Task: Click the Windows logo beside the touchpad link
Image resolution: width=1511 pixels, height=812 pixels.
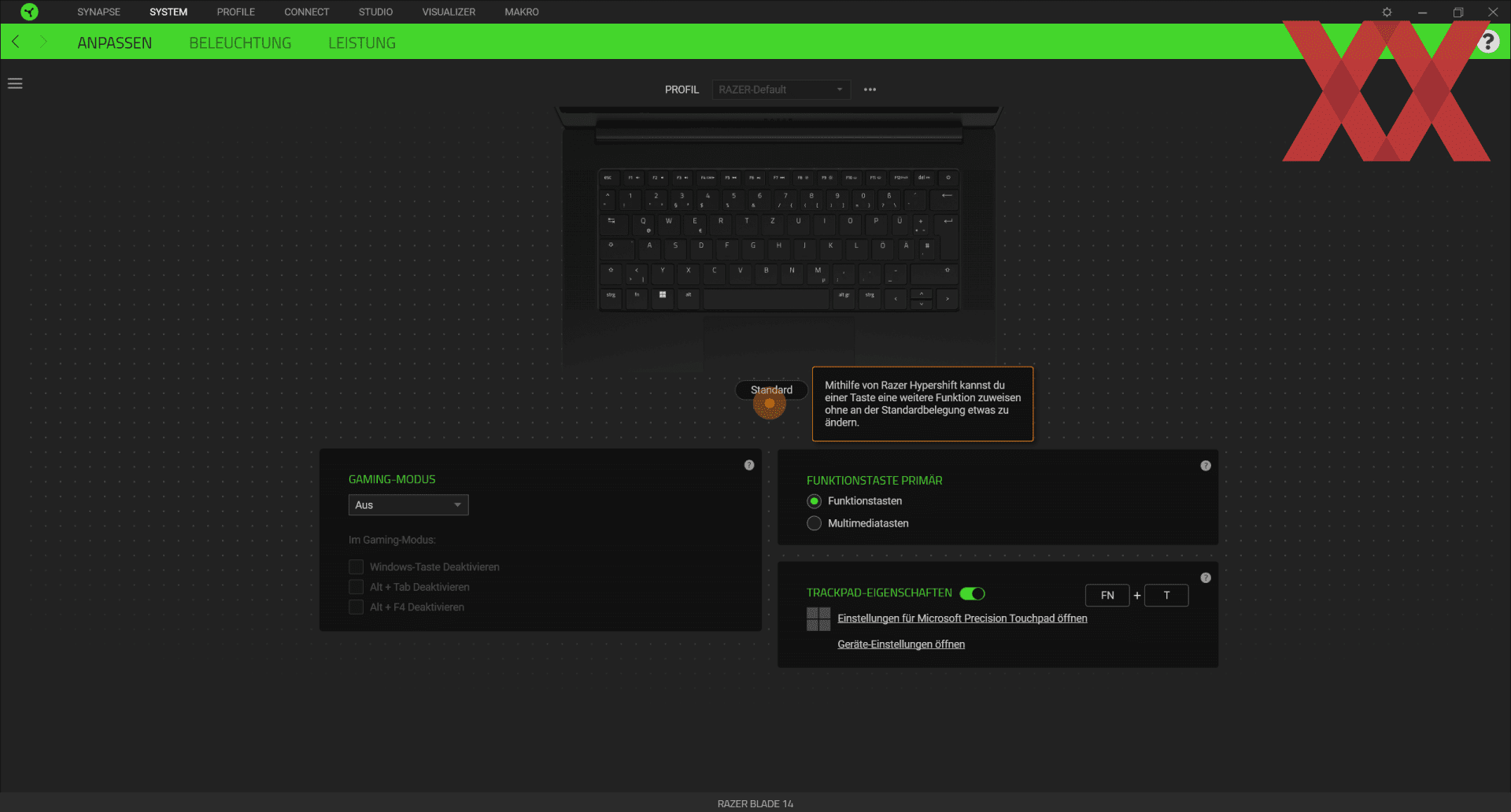Action: 818,619
